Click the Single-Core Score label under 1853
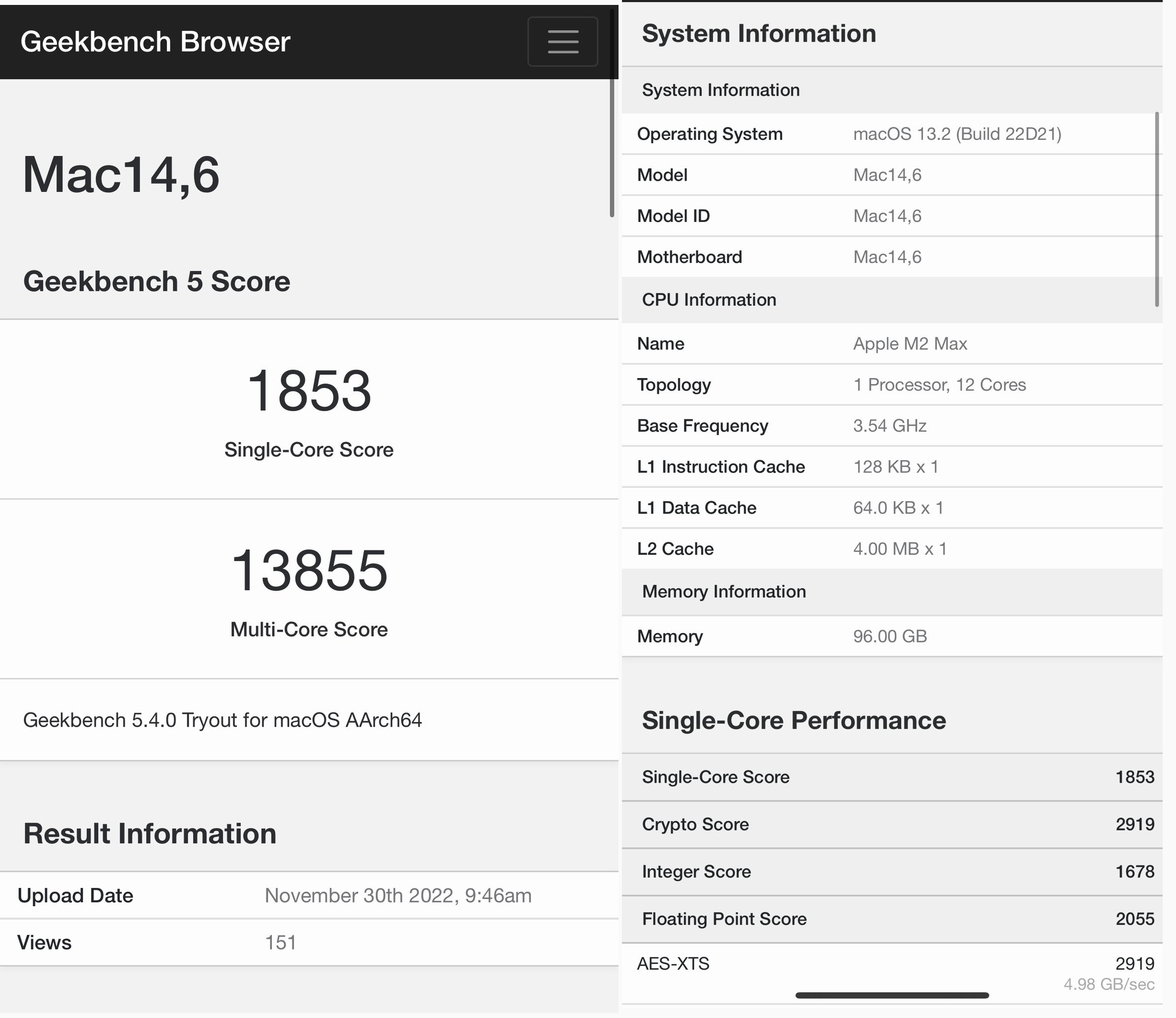The height and width of the screenshot is (1018, 1176). [x=309, y=449]
